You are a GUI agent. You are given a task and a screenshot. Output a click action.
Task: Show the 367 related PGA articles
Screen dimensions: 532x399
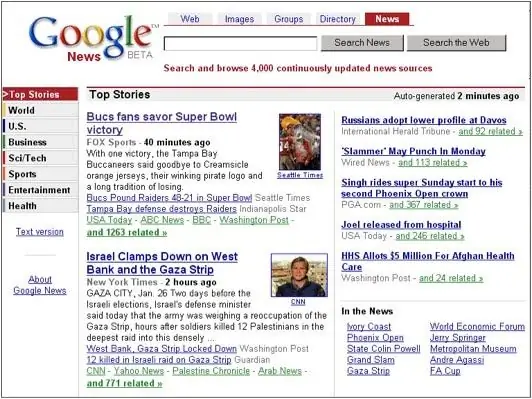[424, 205]
